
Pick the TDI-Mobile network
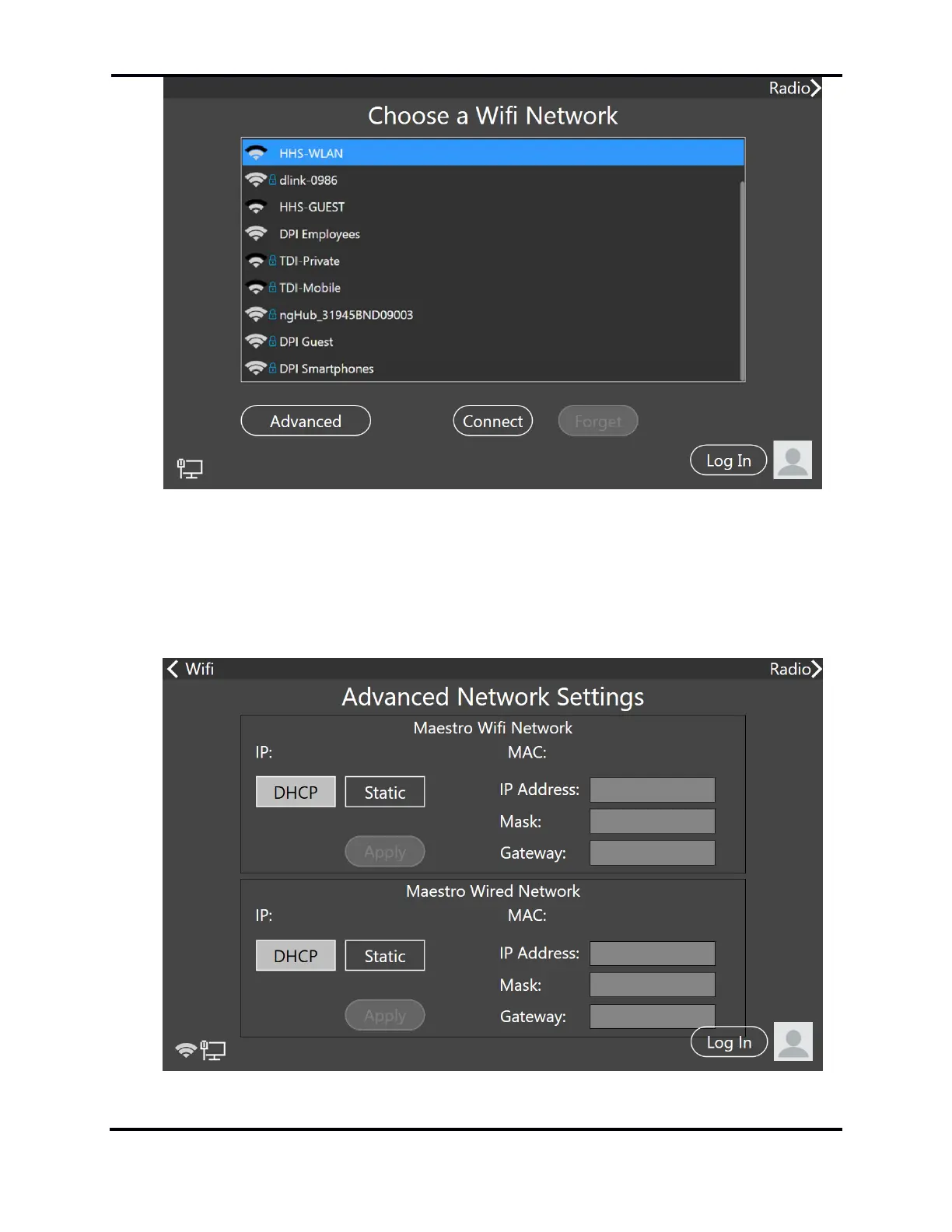pos(493,288)
